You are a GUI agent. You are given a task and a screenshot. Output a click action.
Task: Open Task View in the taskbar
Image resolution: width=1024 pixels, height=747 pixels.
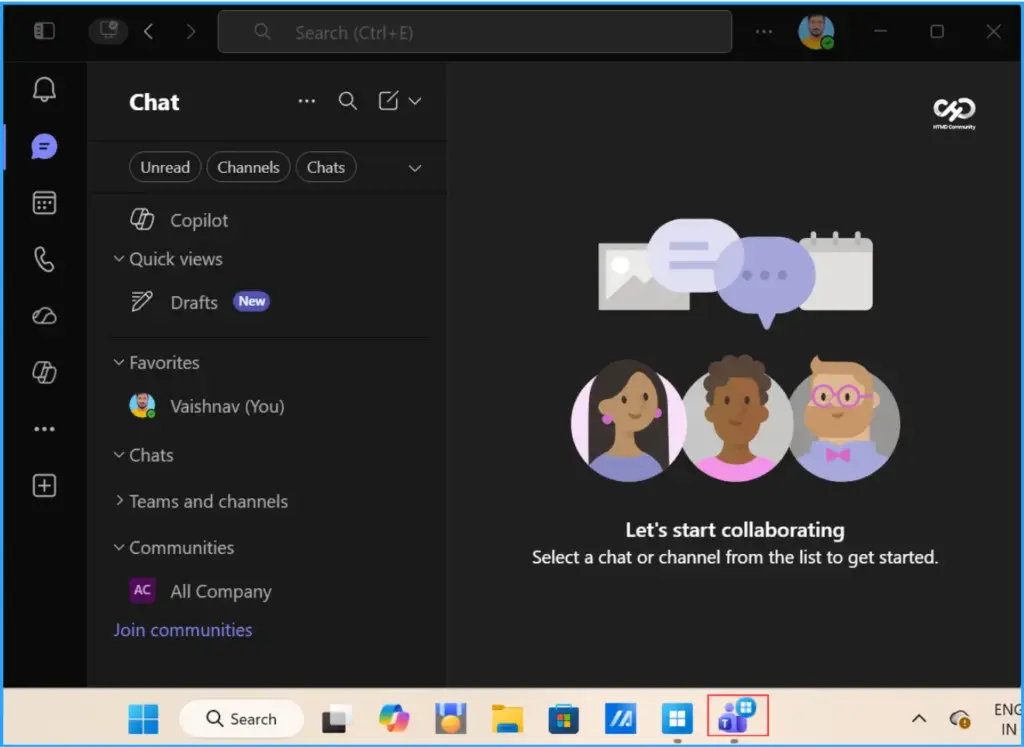[x=338, y=719]
